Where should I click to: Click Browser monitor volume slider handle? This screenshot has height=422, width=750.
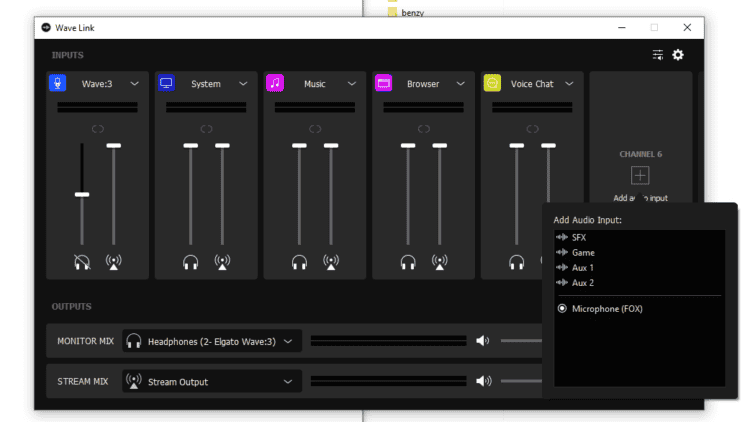point(408,145)
